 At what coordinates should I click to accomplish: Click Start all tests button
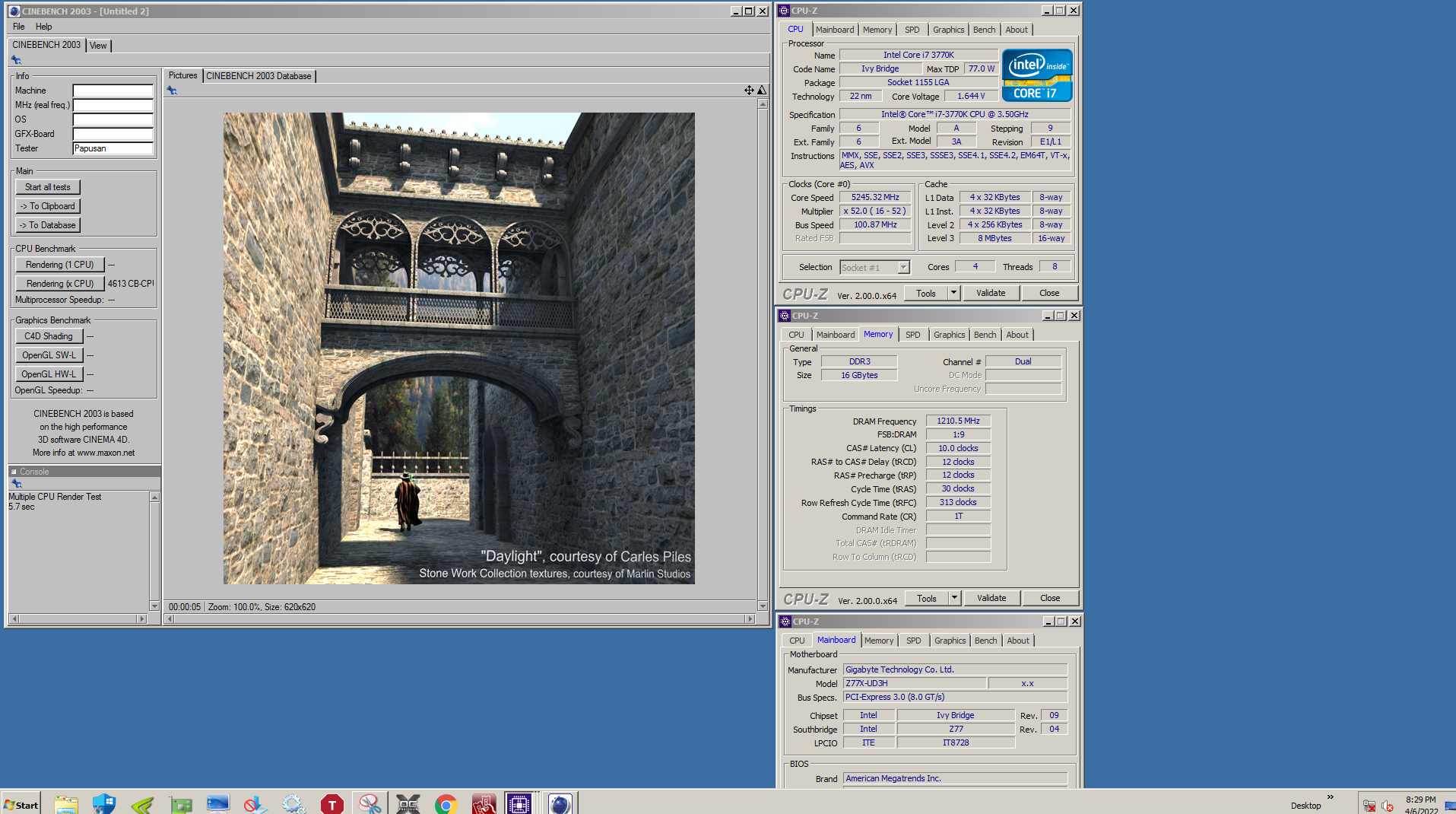coord(47,187)
